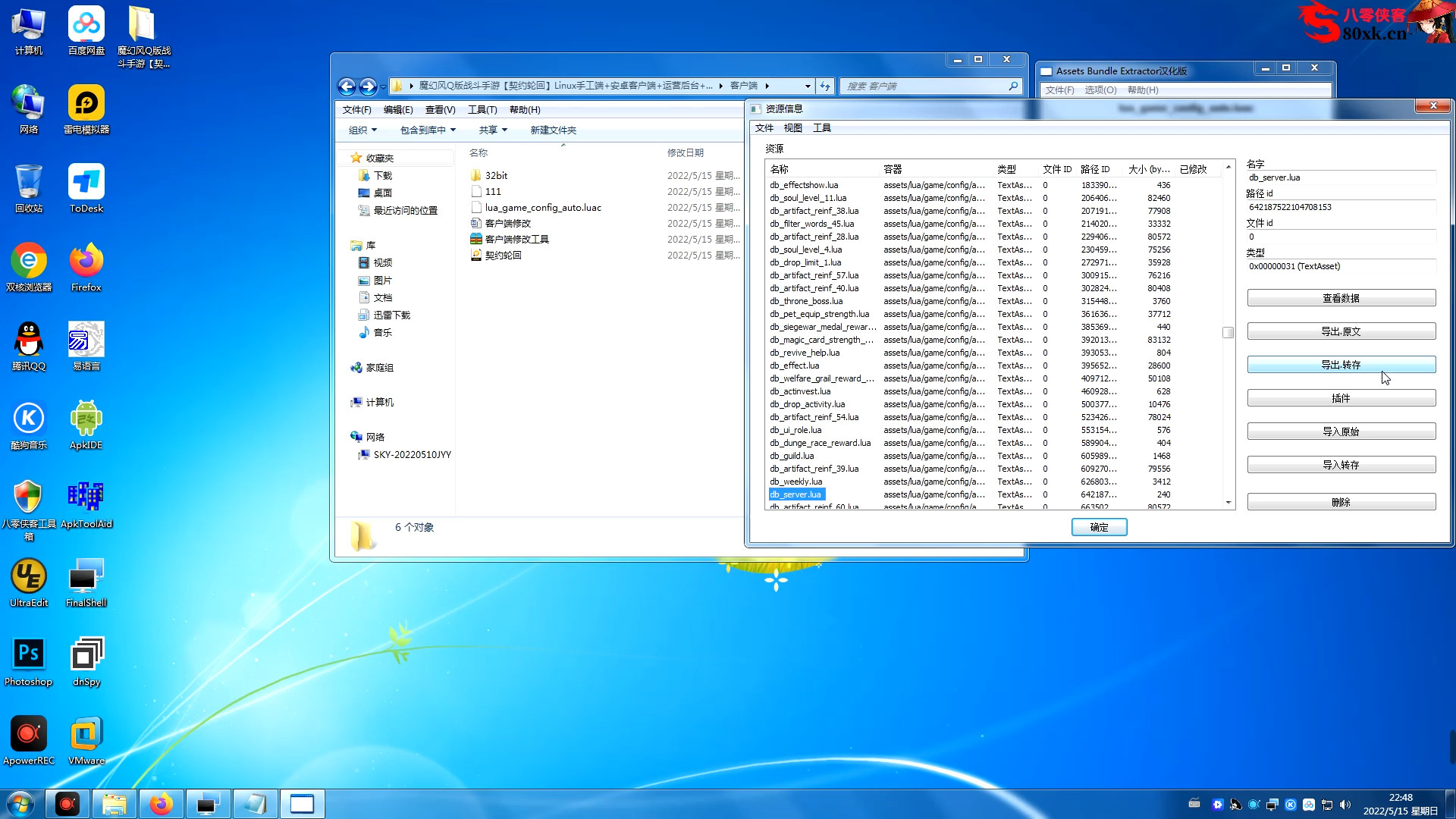Sort asset list by 大小 column header

click(x=1148, y=169)
